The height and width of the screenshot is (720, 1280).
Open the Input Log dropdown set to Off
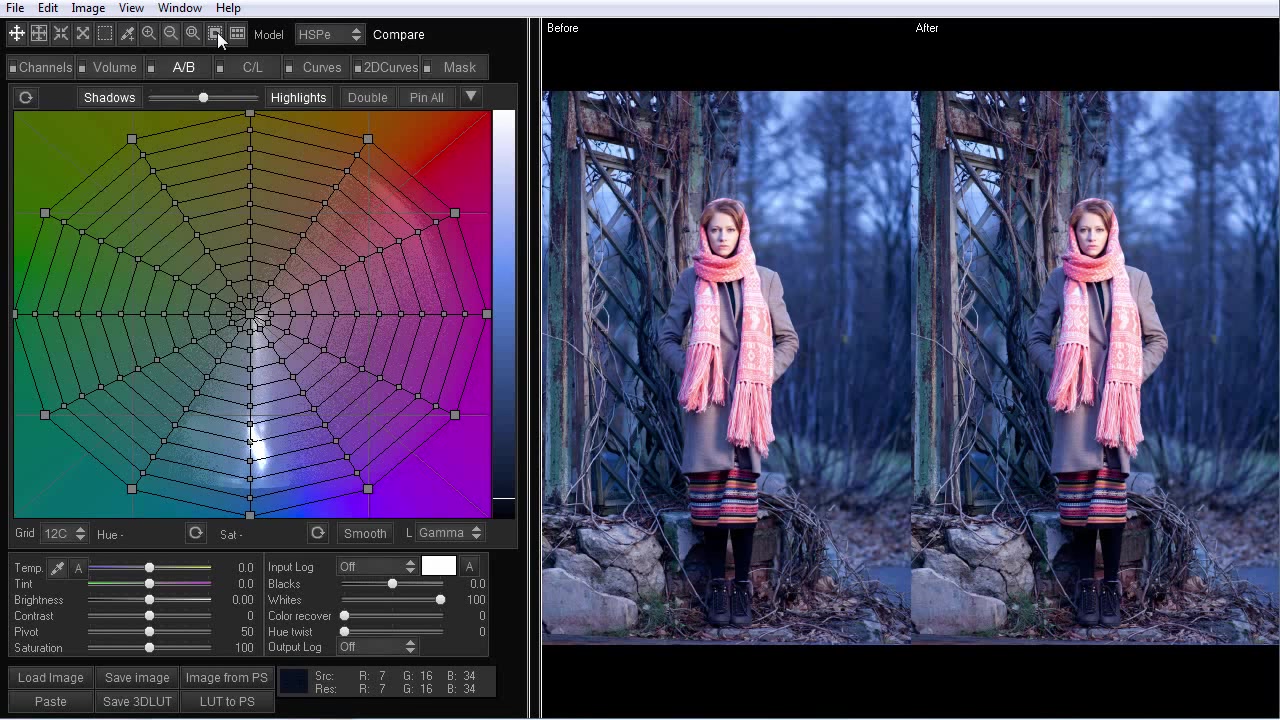coord(377,566)
